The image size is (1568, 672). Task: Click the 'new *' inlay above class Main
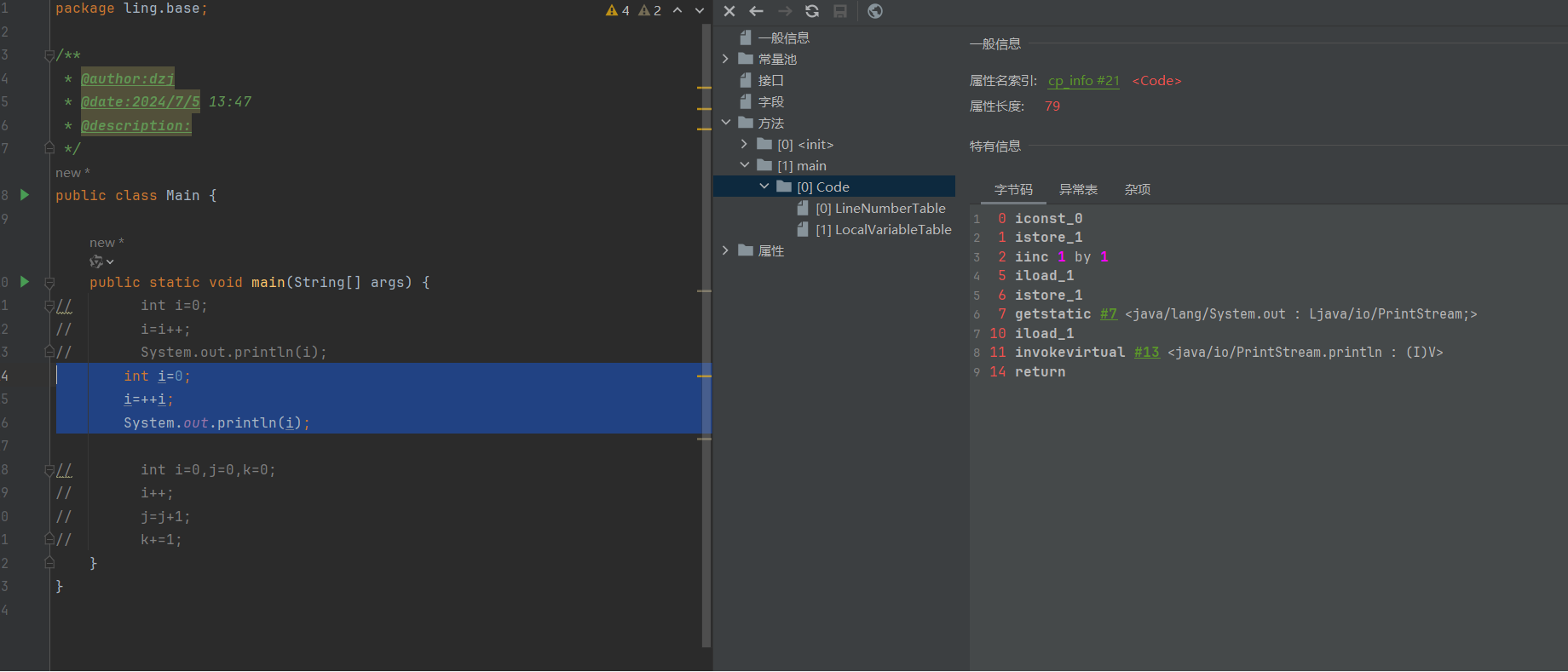point(72,173)
